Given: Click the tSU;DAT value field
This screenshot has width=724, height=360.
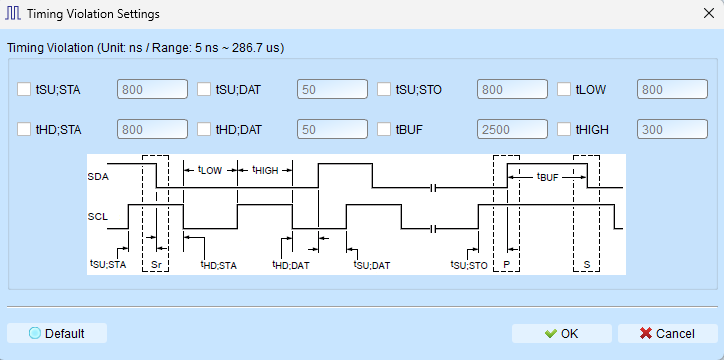Looking at the screenshot, I should point(332,89).
